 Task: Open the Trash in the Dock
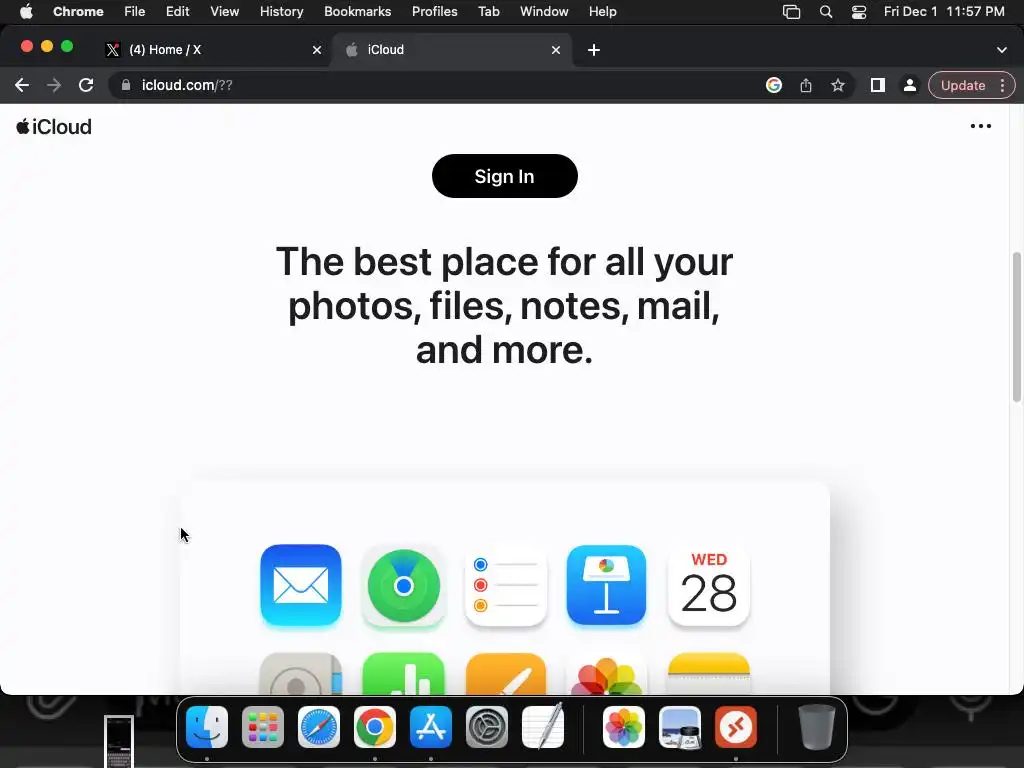[x=816, y=727]
